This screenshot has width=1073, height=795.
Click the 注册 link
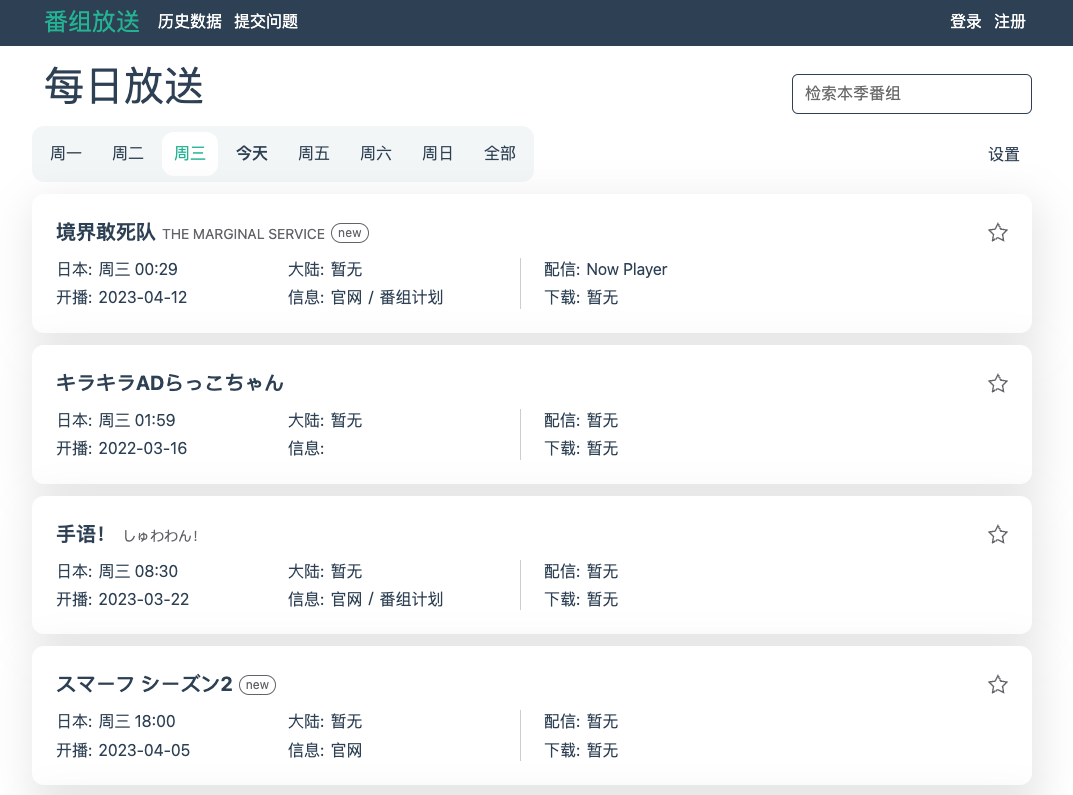click(x=1009, y=22)
